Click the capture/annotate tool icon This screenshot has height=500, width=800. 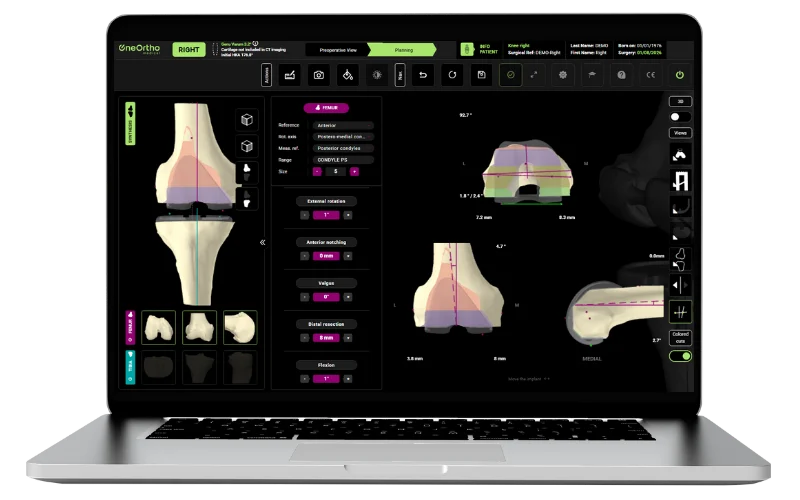point(290,75)
